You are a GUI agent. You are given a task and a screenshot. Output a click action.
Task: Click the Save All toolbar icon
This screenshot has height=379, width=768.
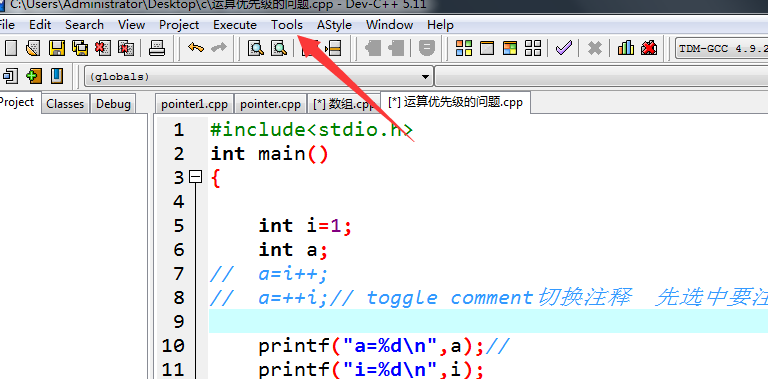click(80, 48)
